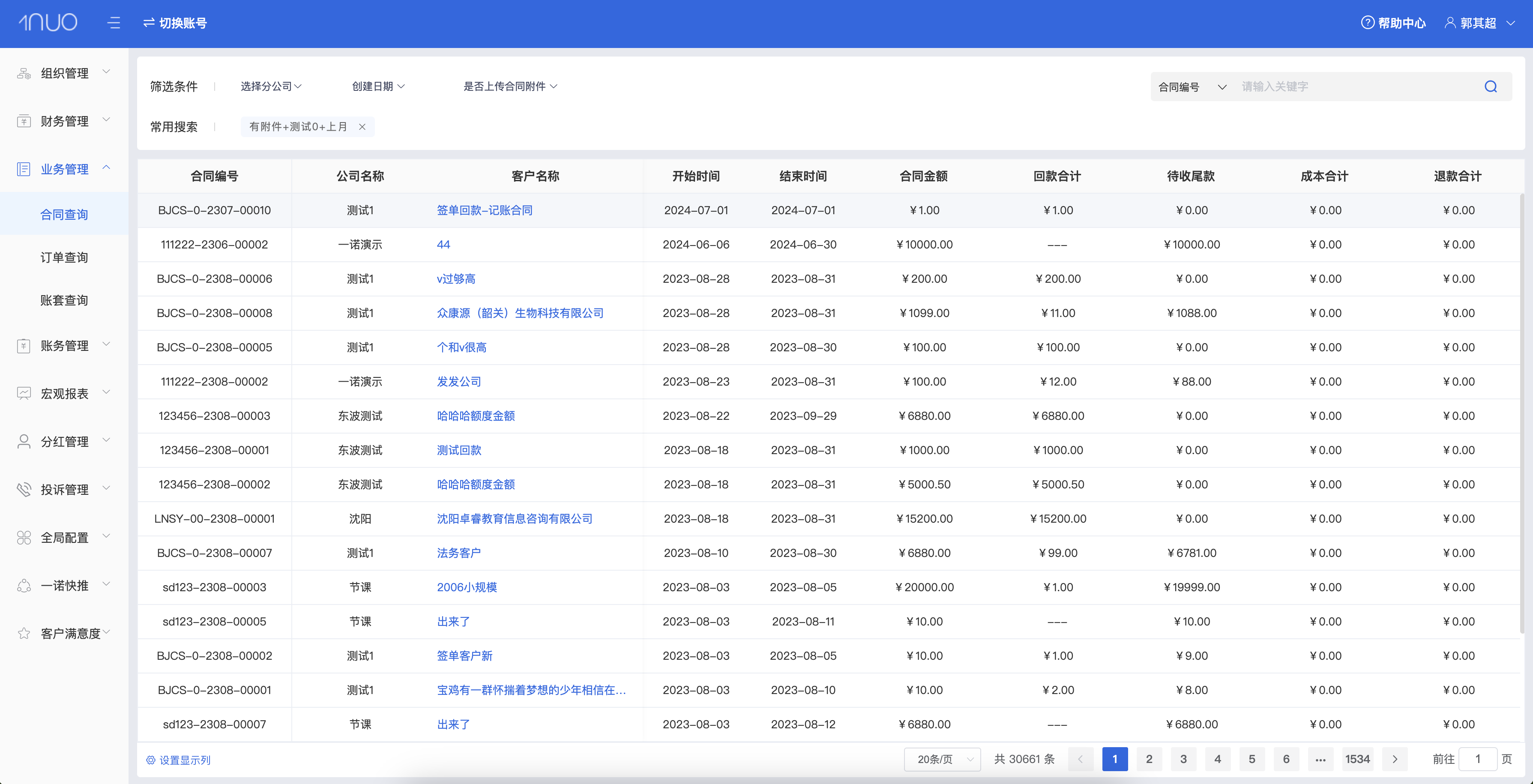1533x784 pixels.
Task: Click the pagination ellipsis for more pages
Action: (x=1320, y=759)
